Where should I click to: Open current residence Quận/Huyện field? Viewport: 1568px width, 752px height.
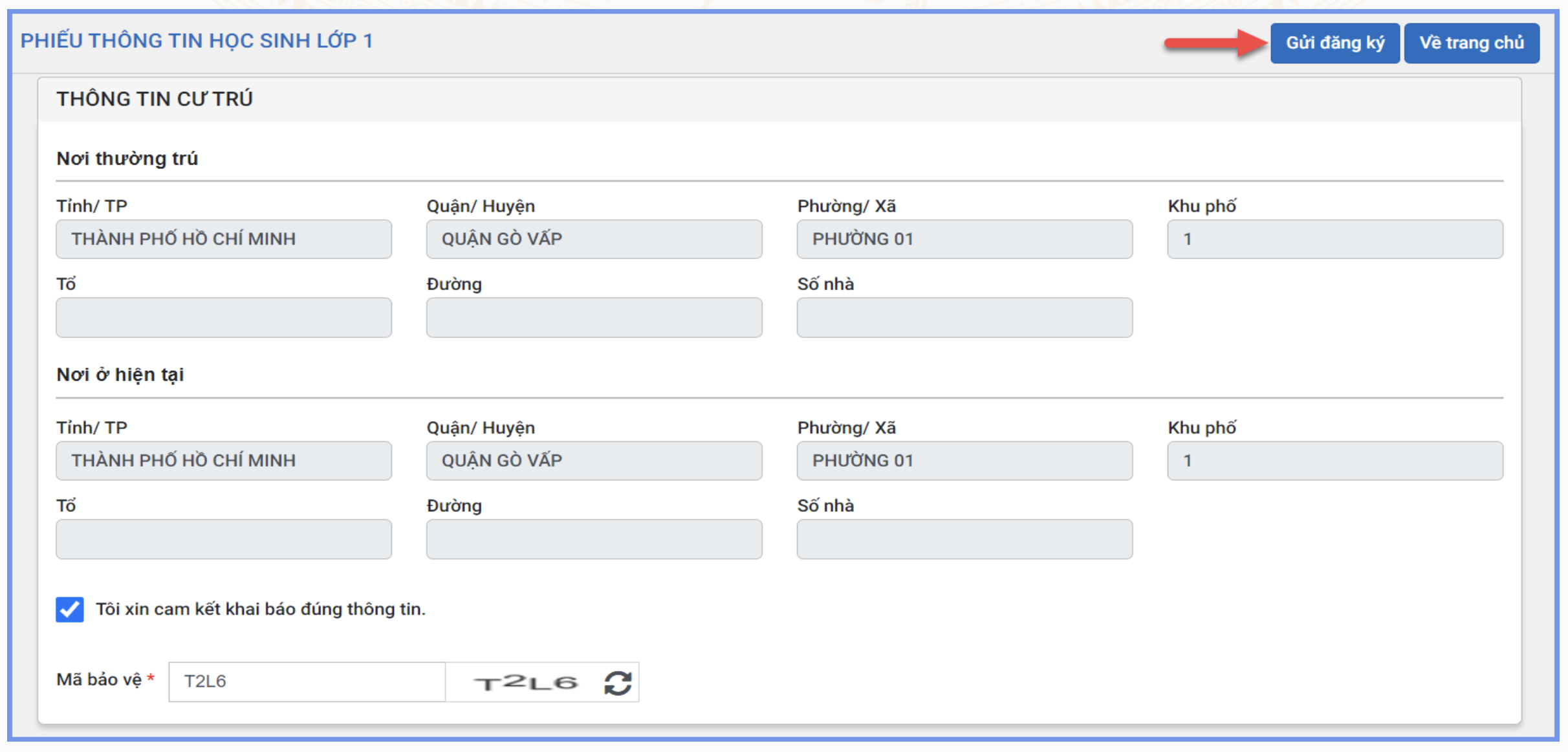pyautogui.click(x=594, y=461)
